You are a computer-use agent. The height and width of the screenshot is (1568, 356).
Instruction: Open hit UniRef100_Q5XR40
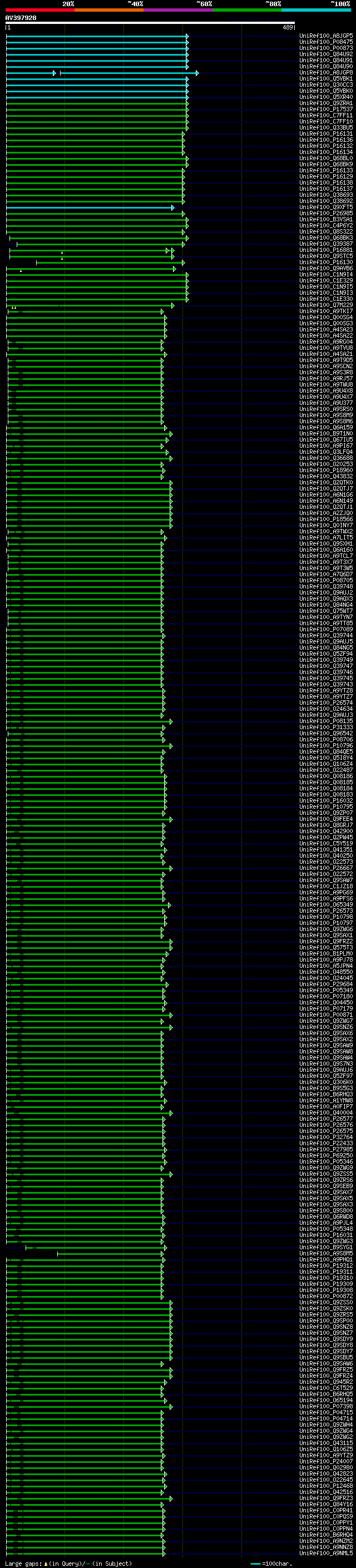tap(326, 97)
